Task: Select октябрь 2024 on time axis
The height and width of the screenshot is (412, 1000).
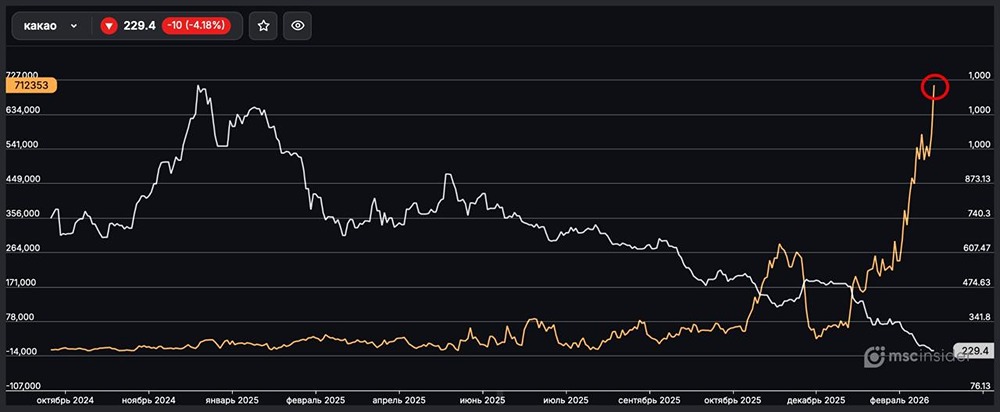Action: [64, 398]
